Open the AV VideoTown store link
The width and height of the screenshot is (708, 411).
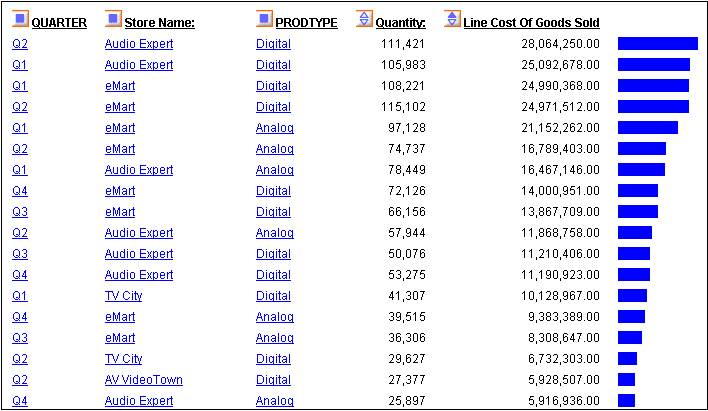click(x=143, y=380)
